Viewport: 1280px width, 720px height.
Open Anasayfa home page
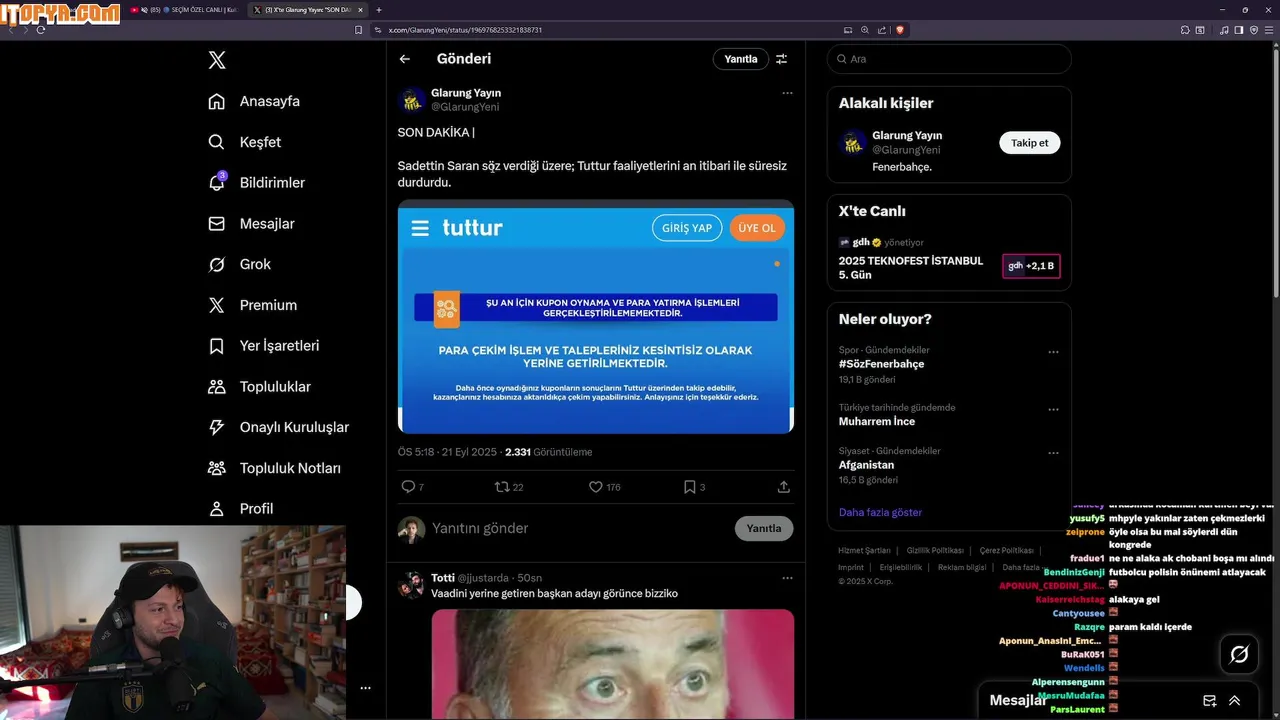click(254, 101)
